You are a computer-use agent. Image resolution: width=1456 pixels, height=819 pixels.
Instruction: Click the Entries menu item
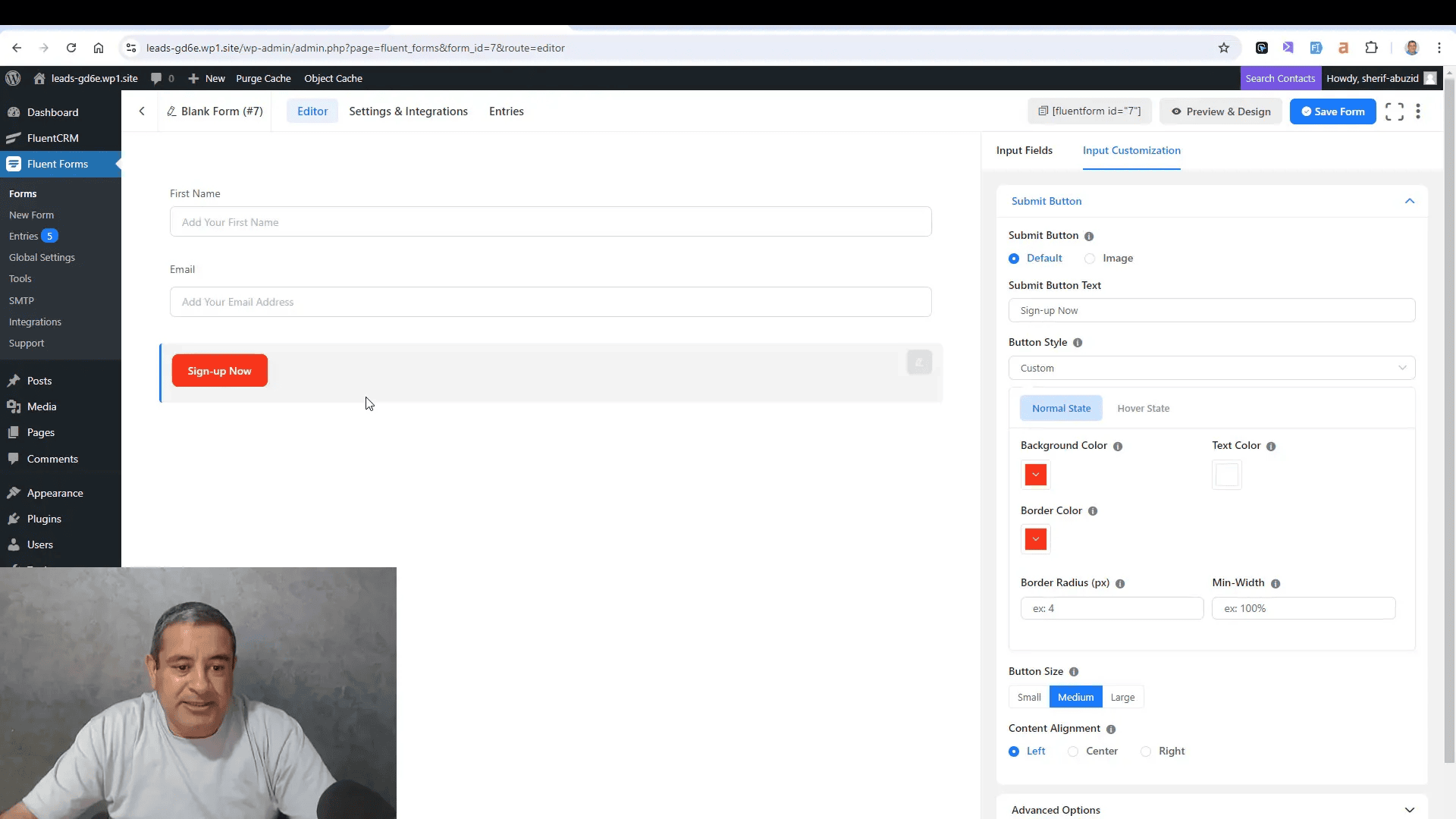pos(506,111)
